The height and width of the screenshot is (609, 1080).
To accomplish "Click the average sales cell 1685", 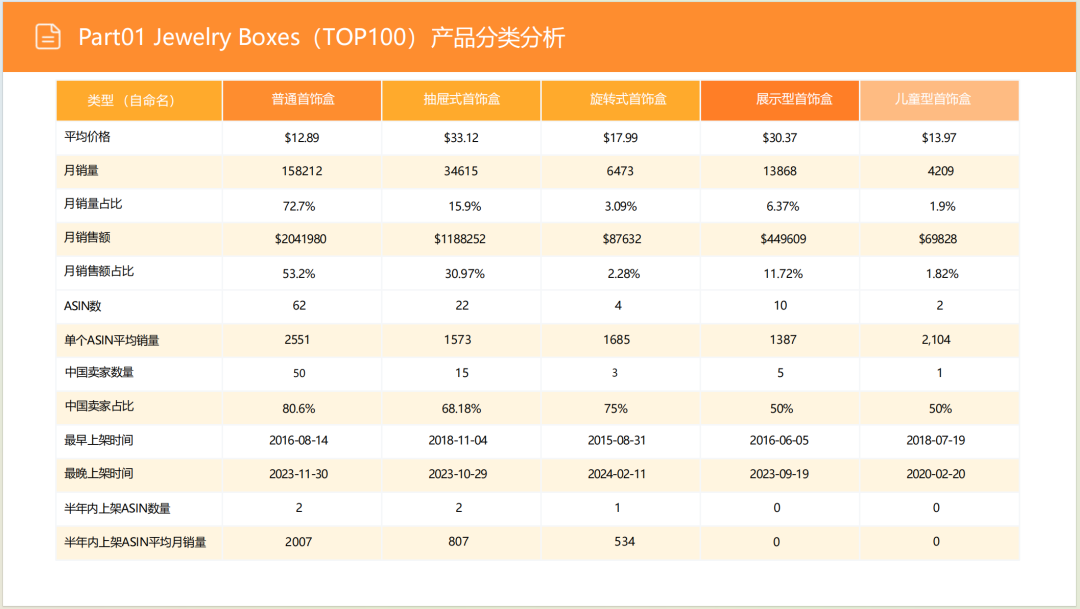I will click(616, 340).
